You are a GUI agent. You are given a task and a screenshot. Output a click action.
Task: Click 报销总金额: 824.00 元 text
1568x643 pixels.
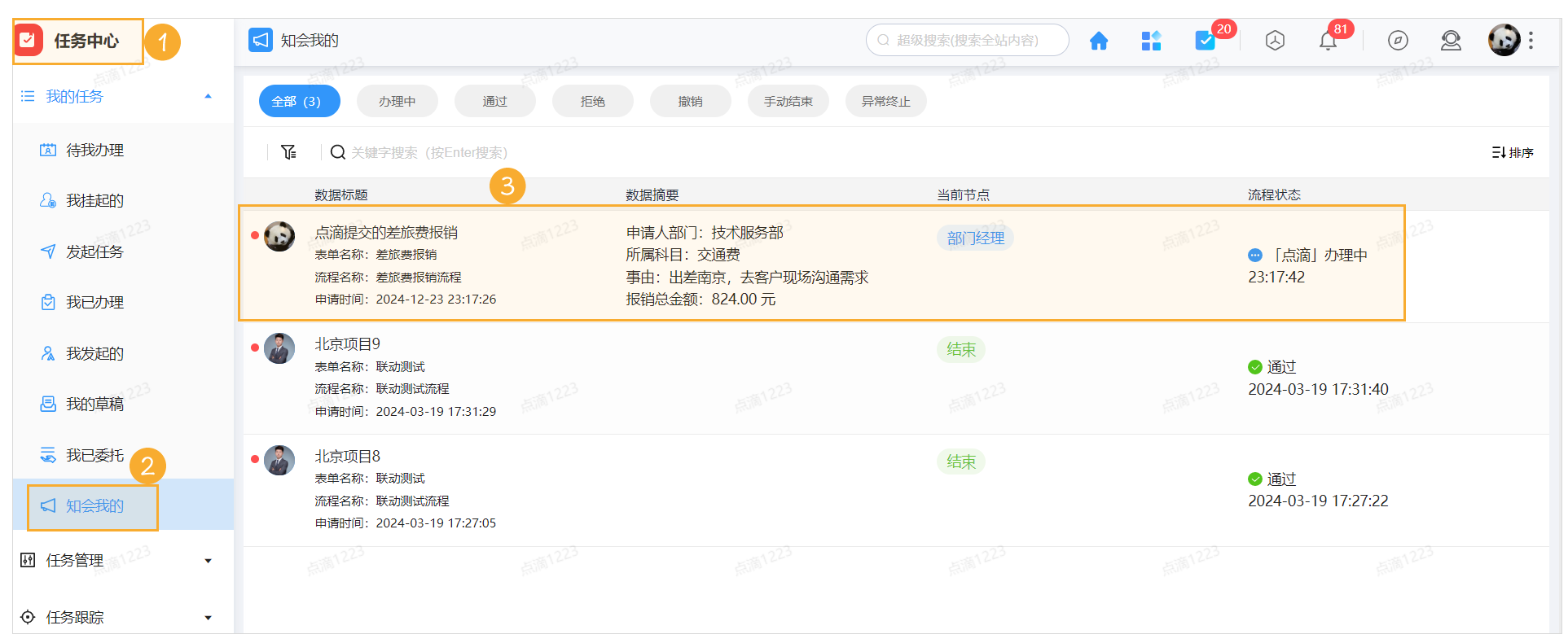[701, 300]
